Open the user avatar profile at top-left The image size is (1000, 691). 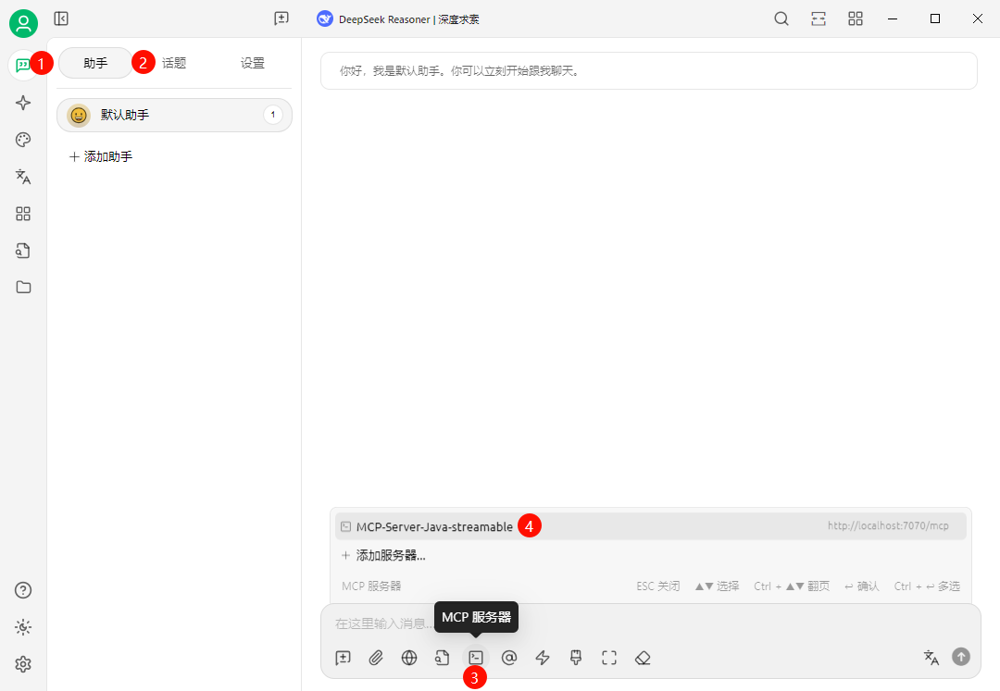point(23,23)
